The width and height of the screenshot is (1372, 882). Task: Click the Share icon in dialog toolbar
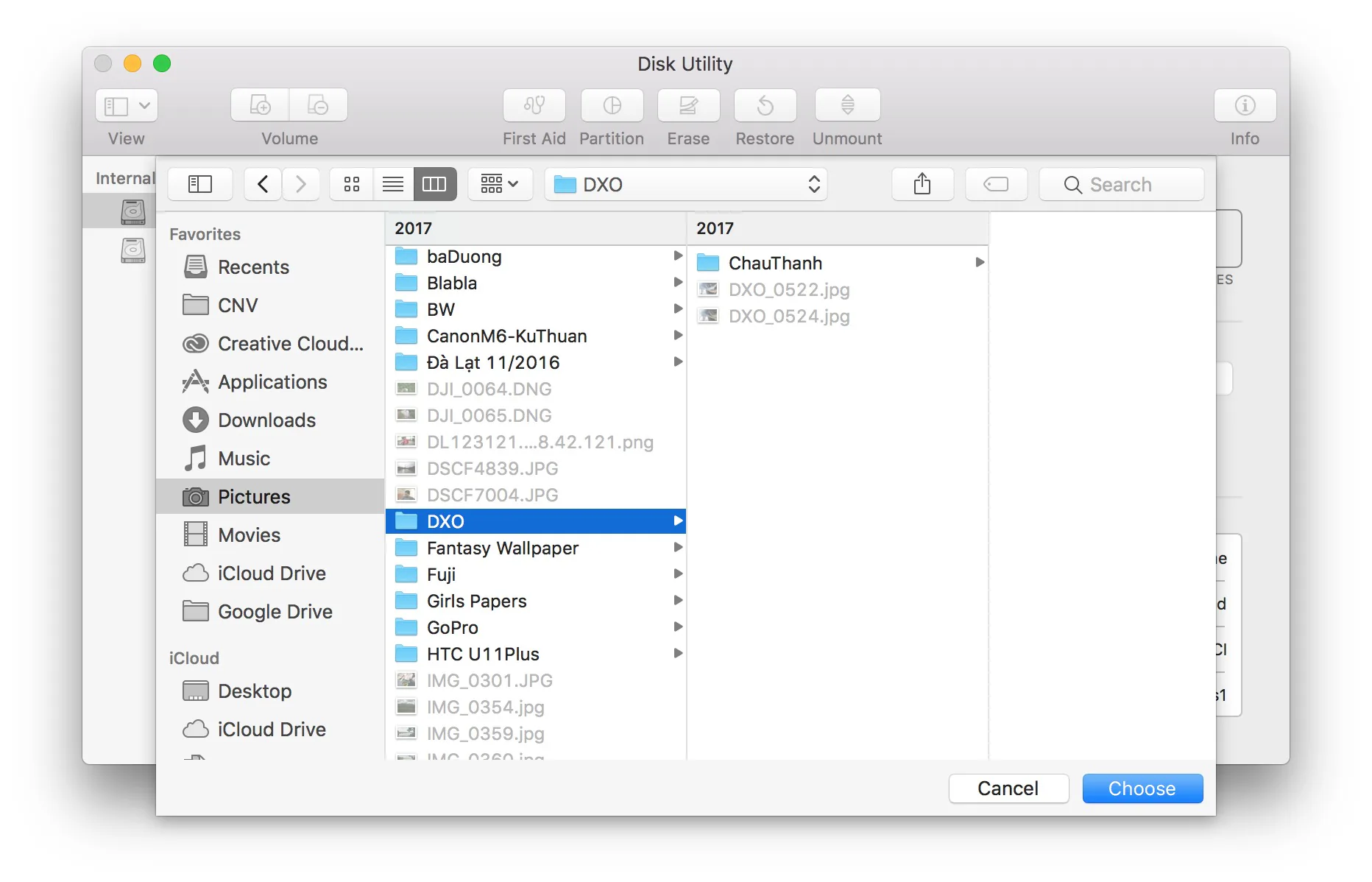(x=922, y=184)
